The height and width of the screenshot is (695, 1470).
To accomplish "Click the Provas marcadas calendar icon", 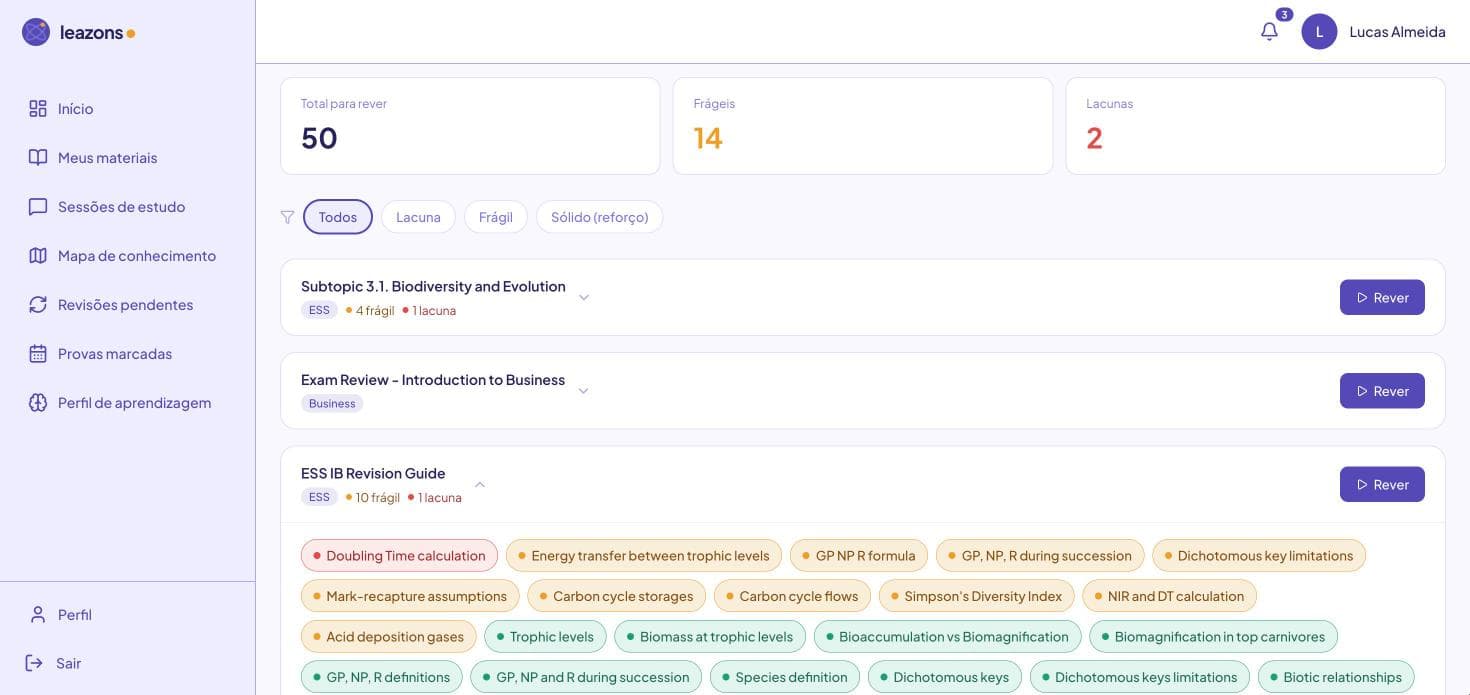I will point(38,354).
